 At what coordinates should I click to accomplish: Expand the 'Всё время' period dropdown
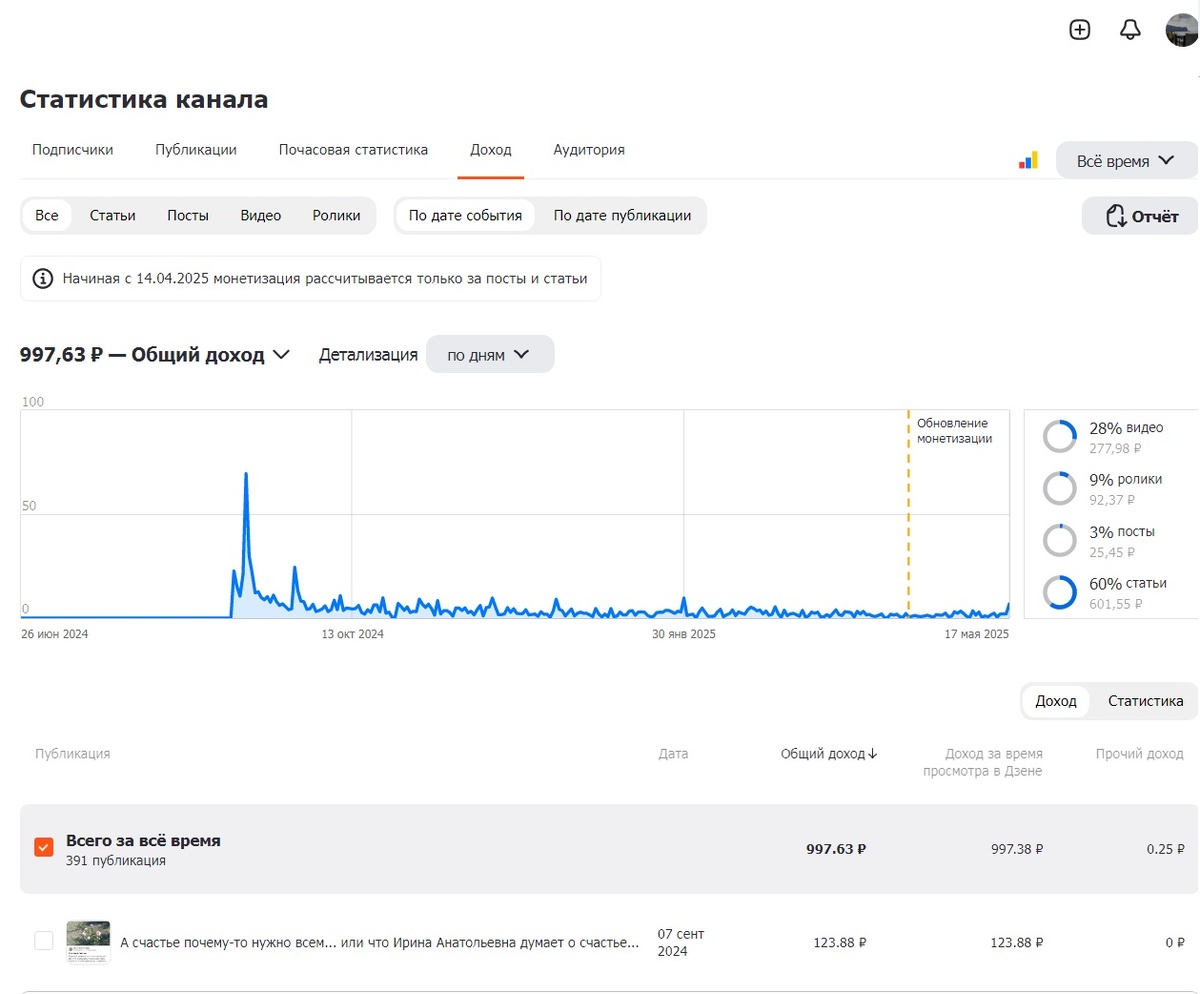pos(1126,160)
